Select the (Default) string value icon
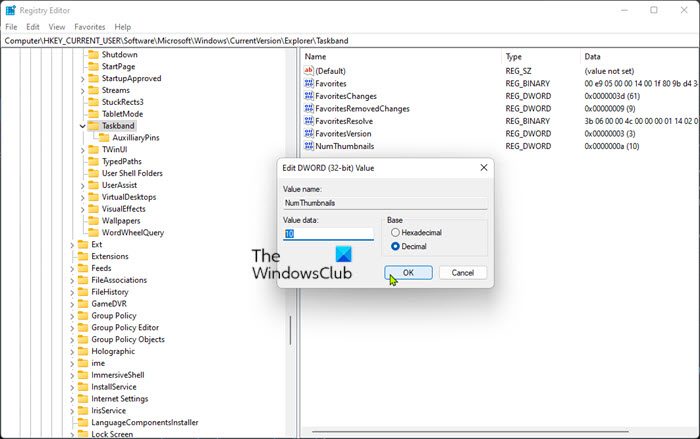The image size is (700, 439). pos(308,71)
